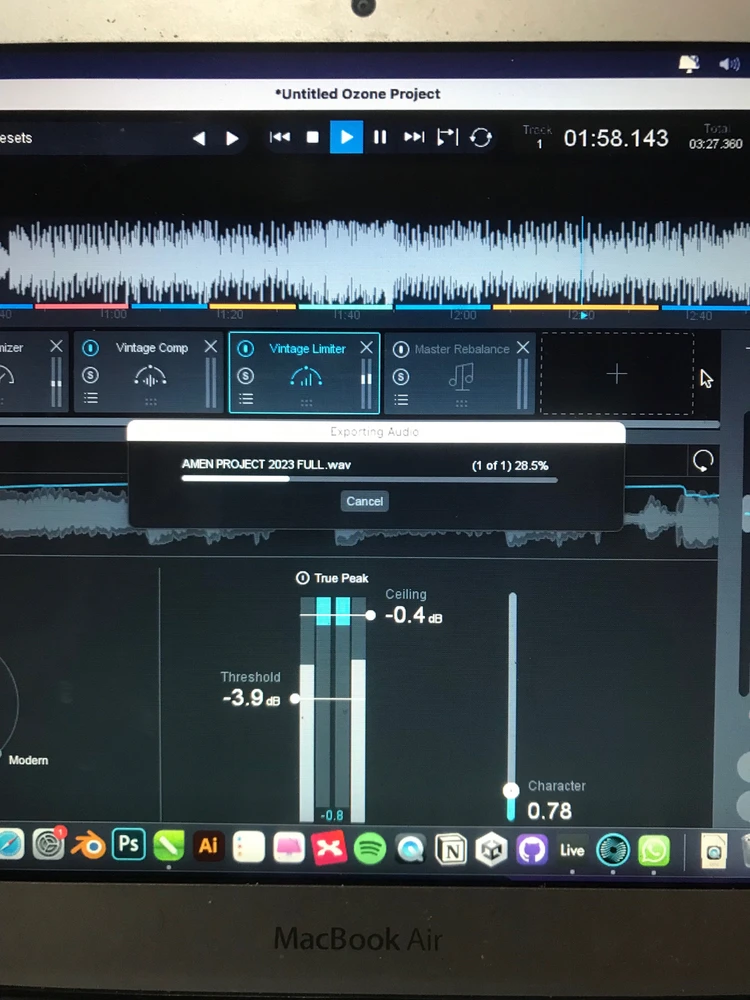
Task: Open Vintage Comp preset list icon
Action: 91,398
